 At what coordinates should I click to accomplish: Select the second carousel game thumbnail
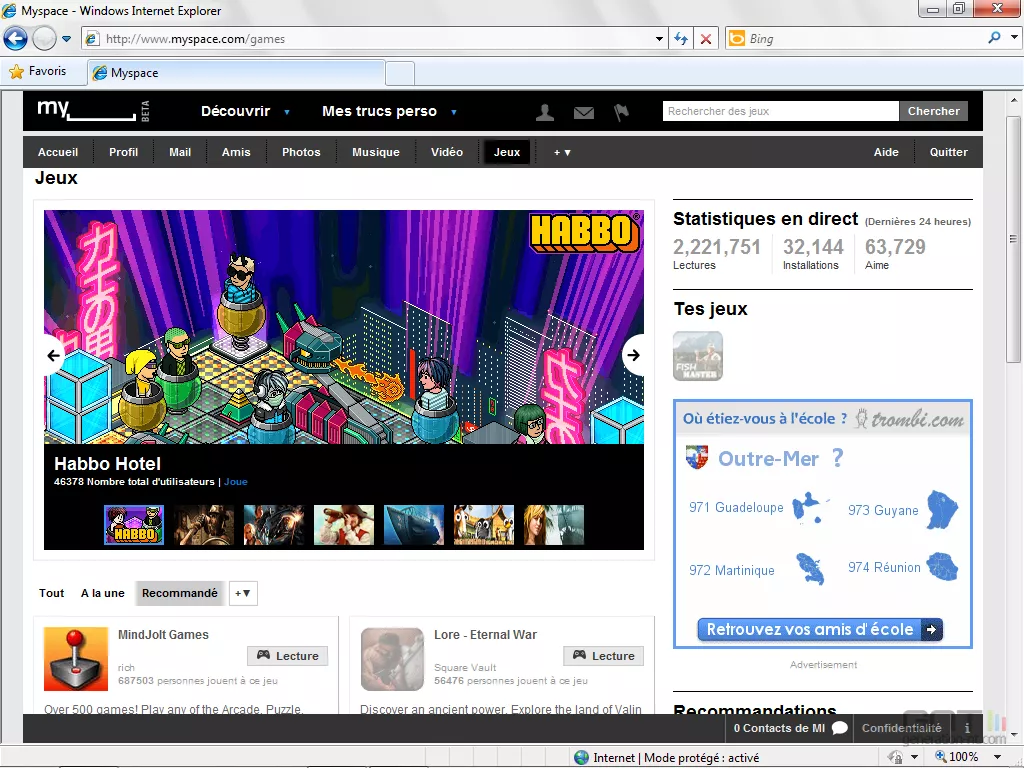(204, 524)
